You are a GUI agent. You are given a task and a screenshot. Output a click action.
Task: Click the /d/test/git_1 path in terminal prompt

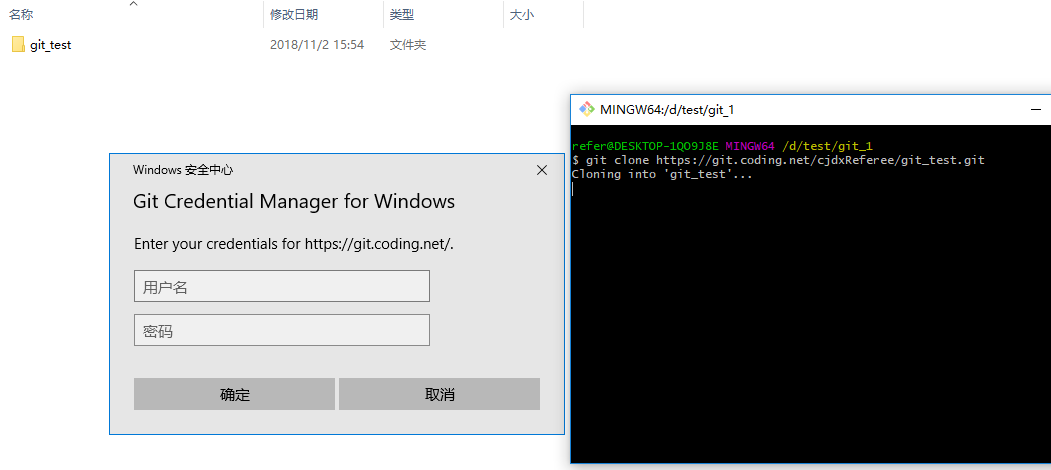point(827,146)
